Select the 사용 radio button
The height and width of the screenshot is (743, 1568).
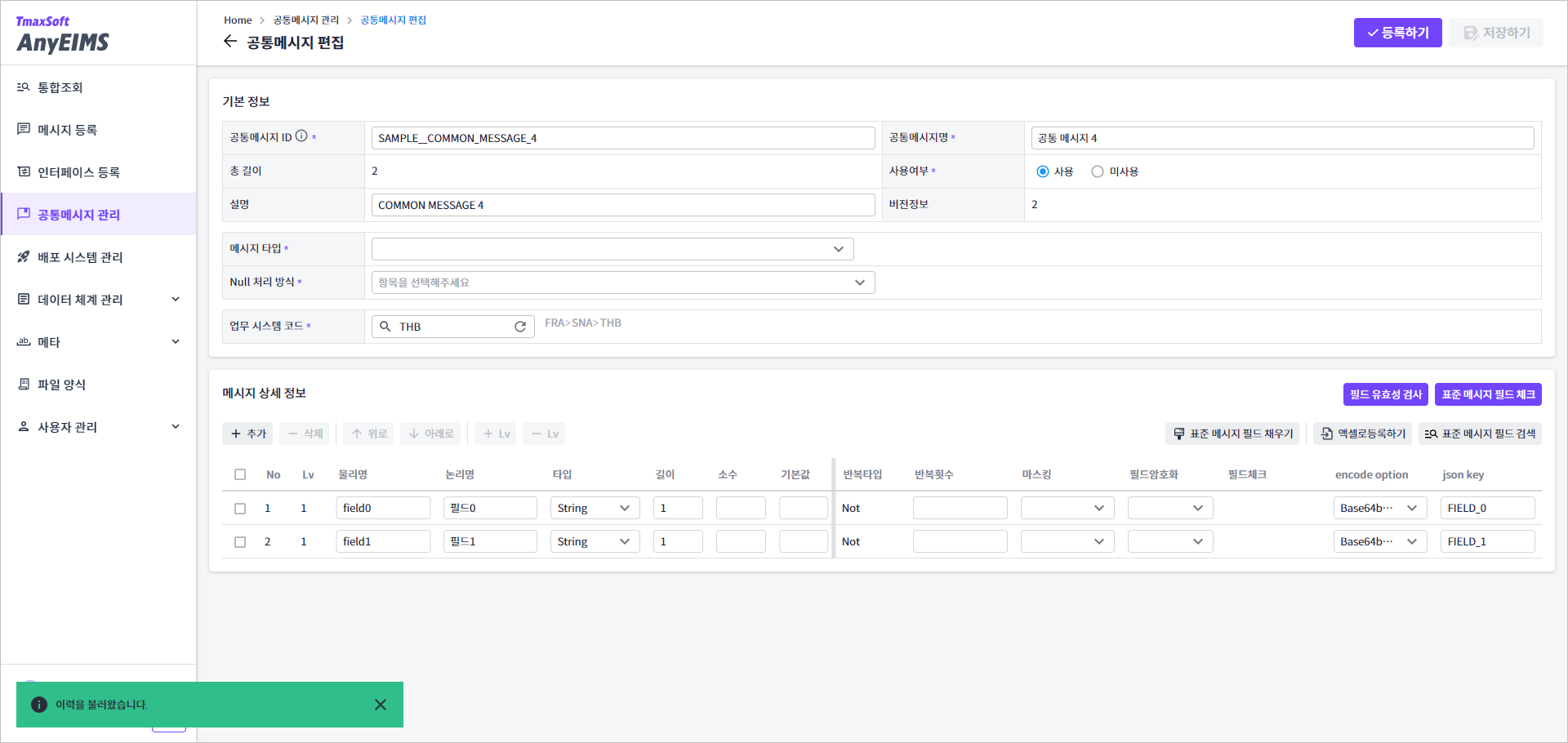pos(1043,171)
